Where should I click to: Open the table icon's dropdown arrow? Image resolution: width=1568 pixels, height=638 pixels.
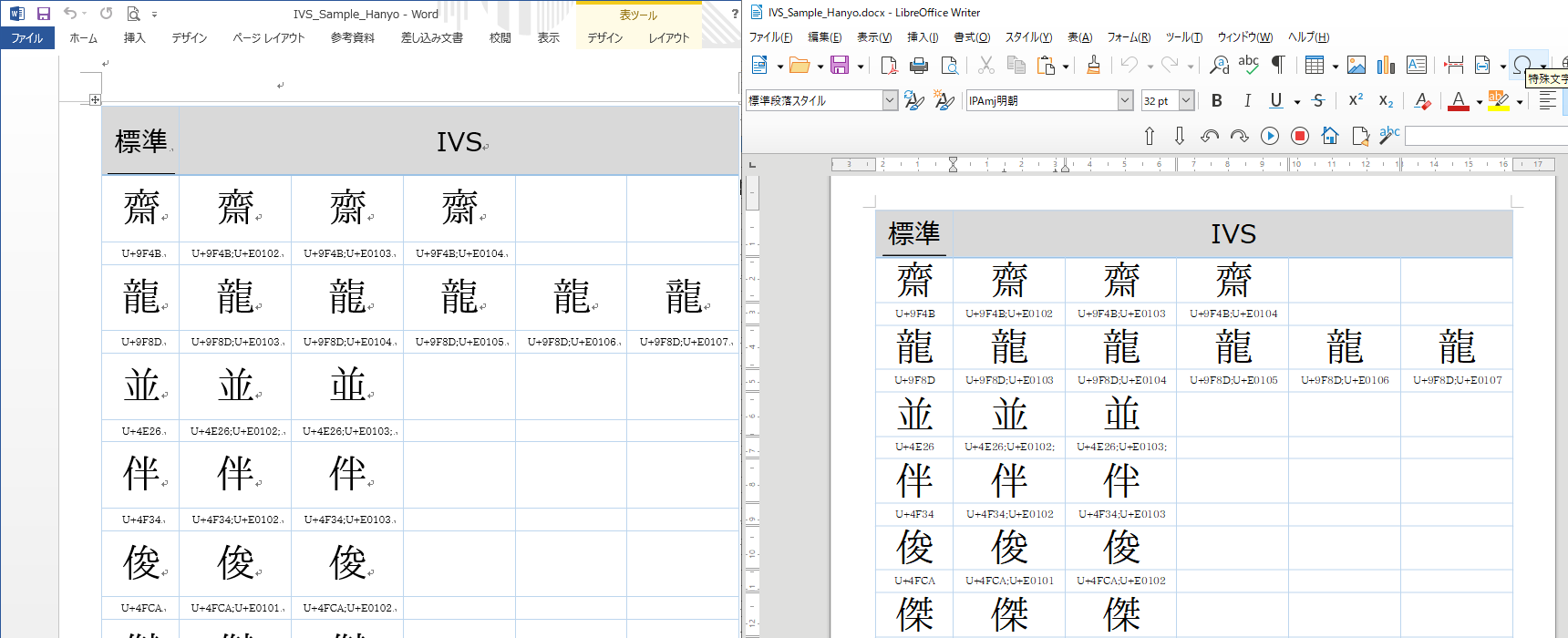1335,66
